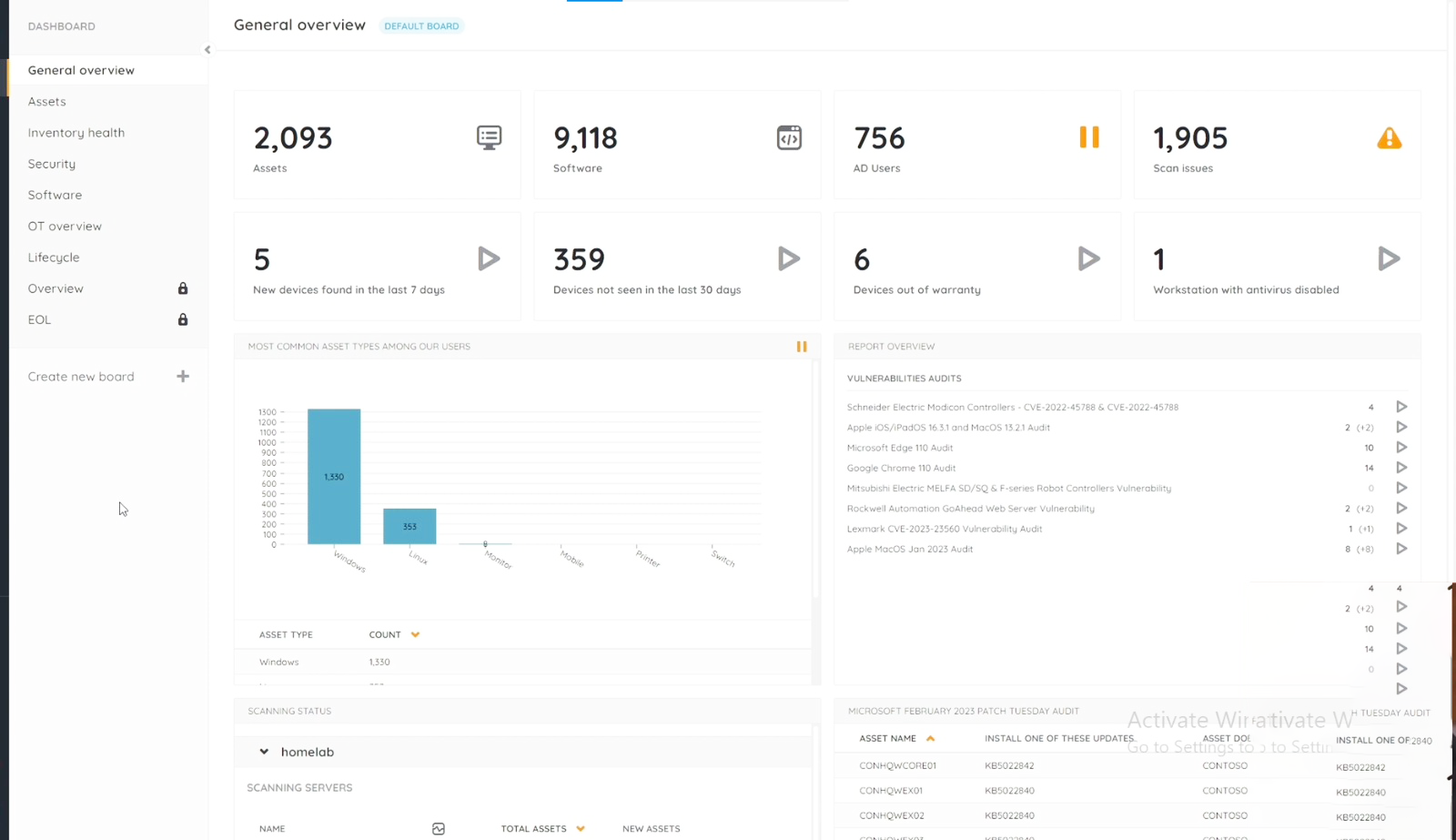The height and width of the screenshot is (840, 1456).
Task: Click plus icon beside Create new board
Action: (183, 377)
